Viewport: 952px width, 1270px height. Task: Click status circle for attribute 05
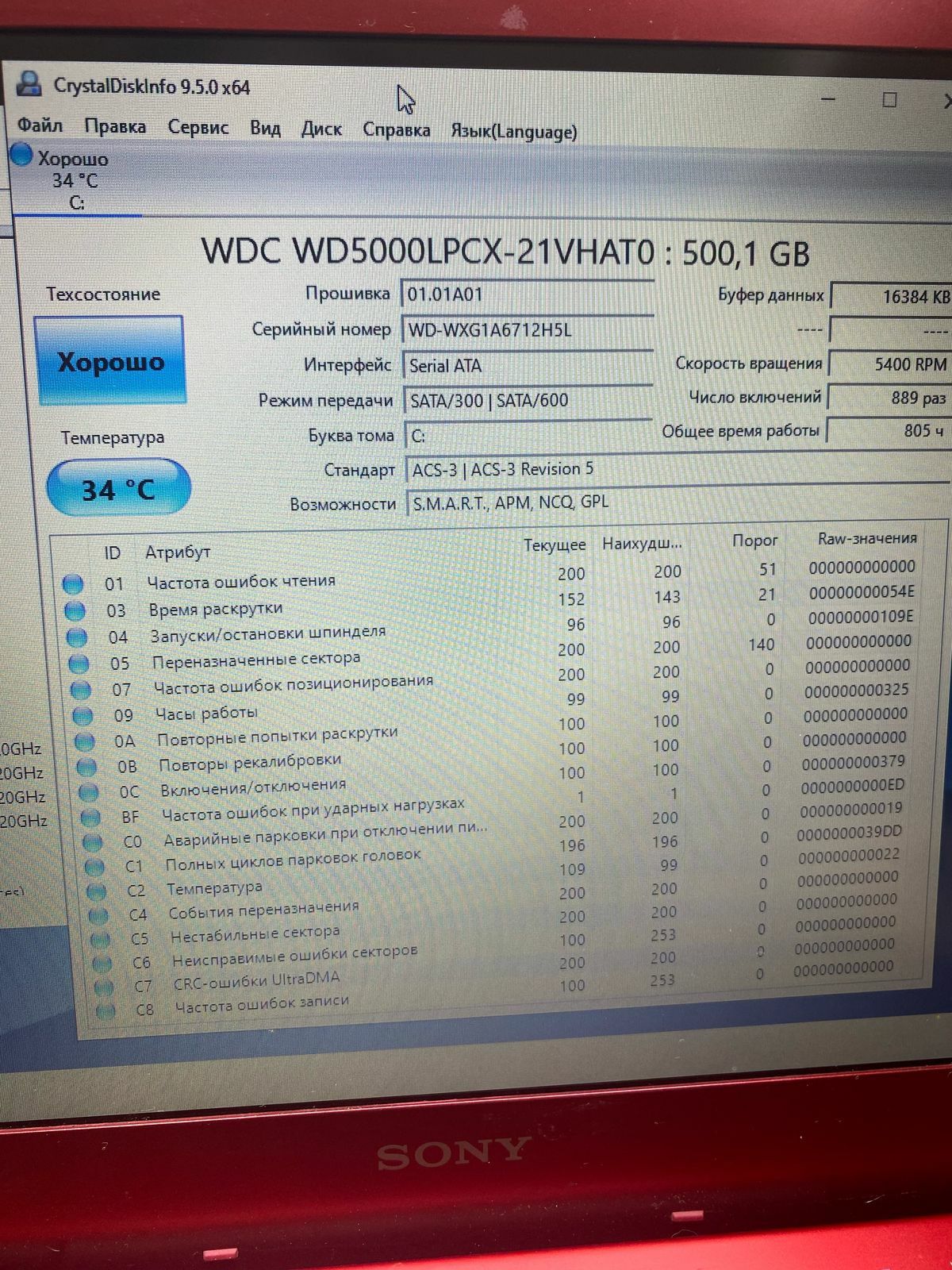79,664
